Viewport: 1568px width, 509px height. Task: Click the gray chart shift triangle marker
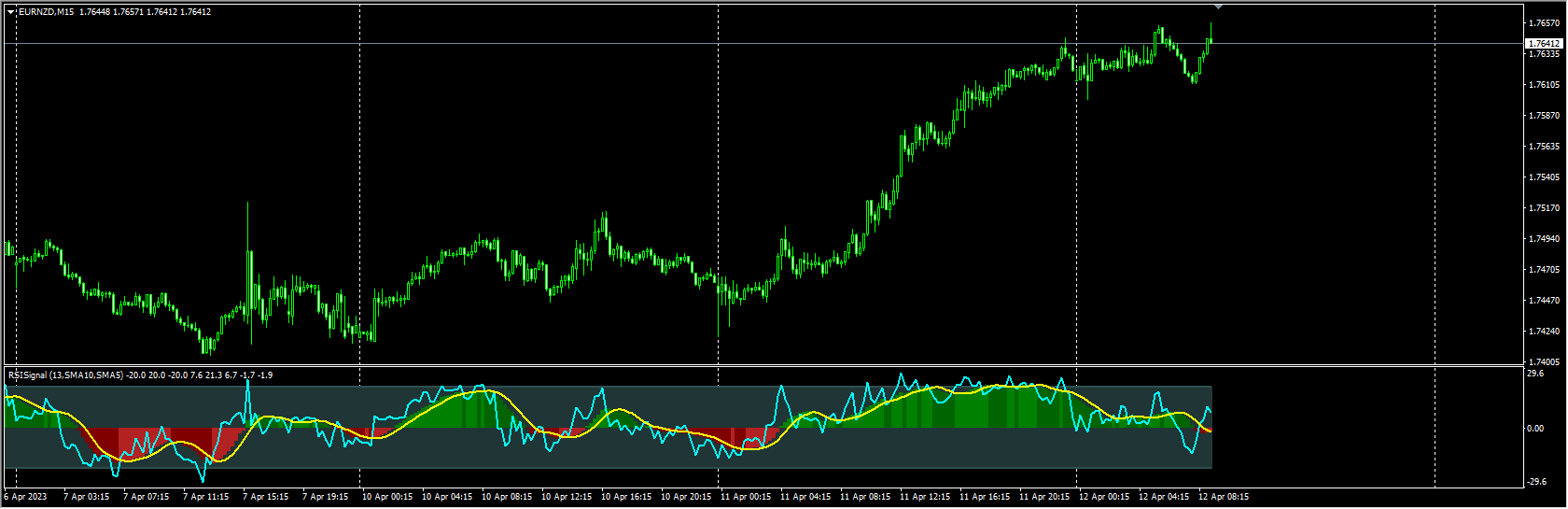pos(1218,7)
